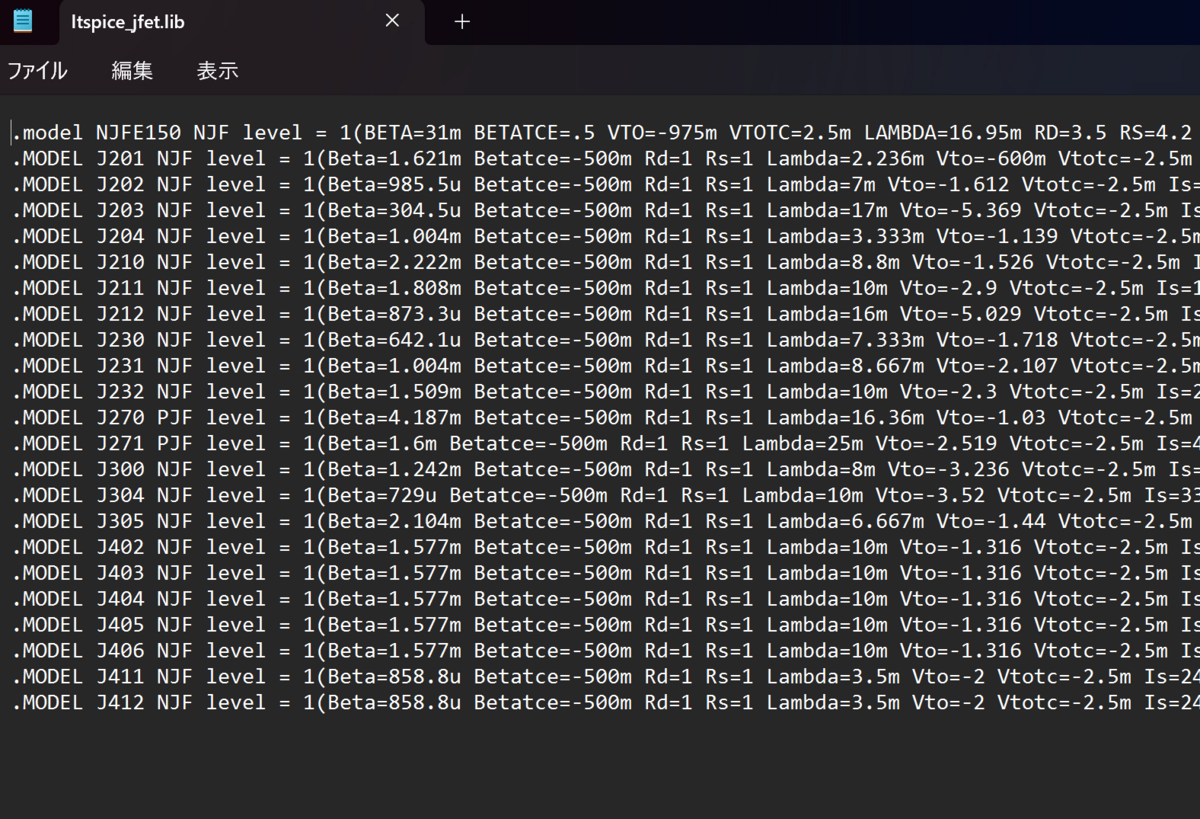Click Lambda=16.36m on the J270 line
Viewport: 1200px width, 819px height.
845,418
